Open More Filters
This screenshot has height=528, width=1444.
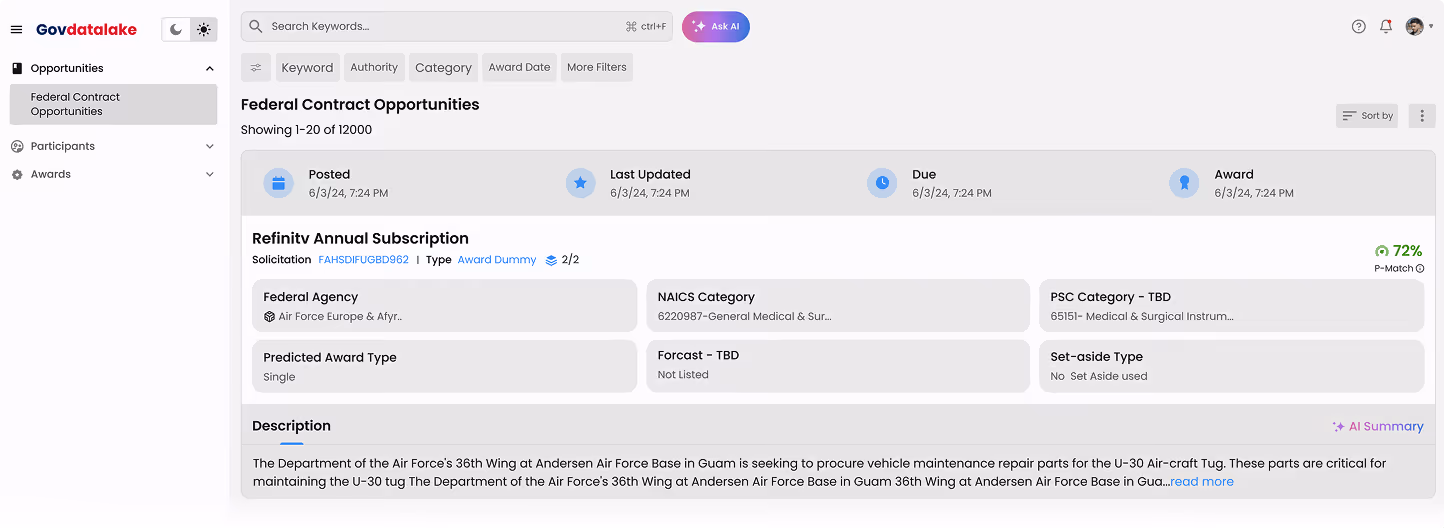click(597, 67)
